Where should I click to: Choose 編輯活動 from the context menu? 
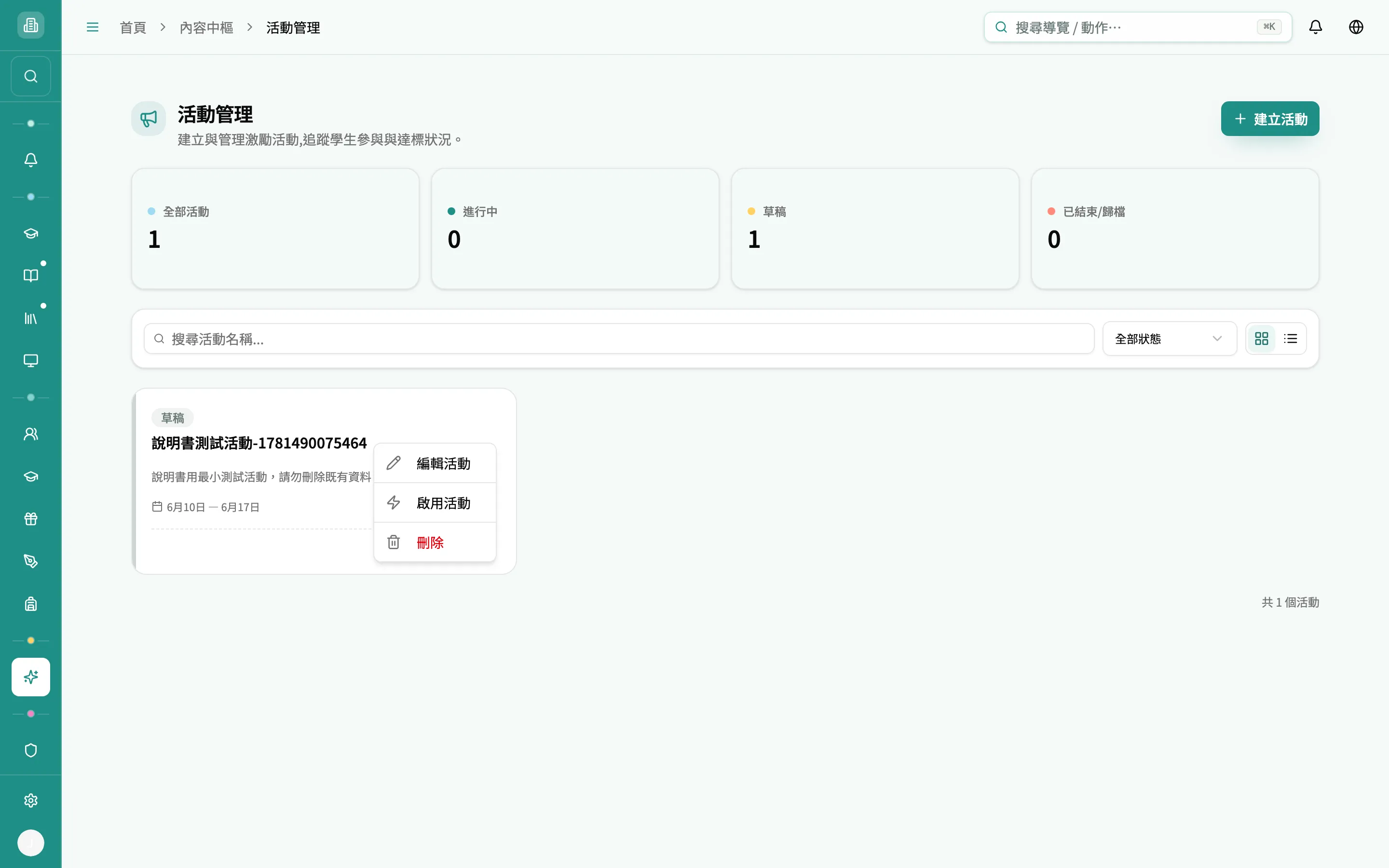435,463
